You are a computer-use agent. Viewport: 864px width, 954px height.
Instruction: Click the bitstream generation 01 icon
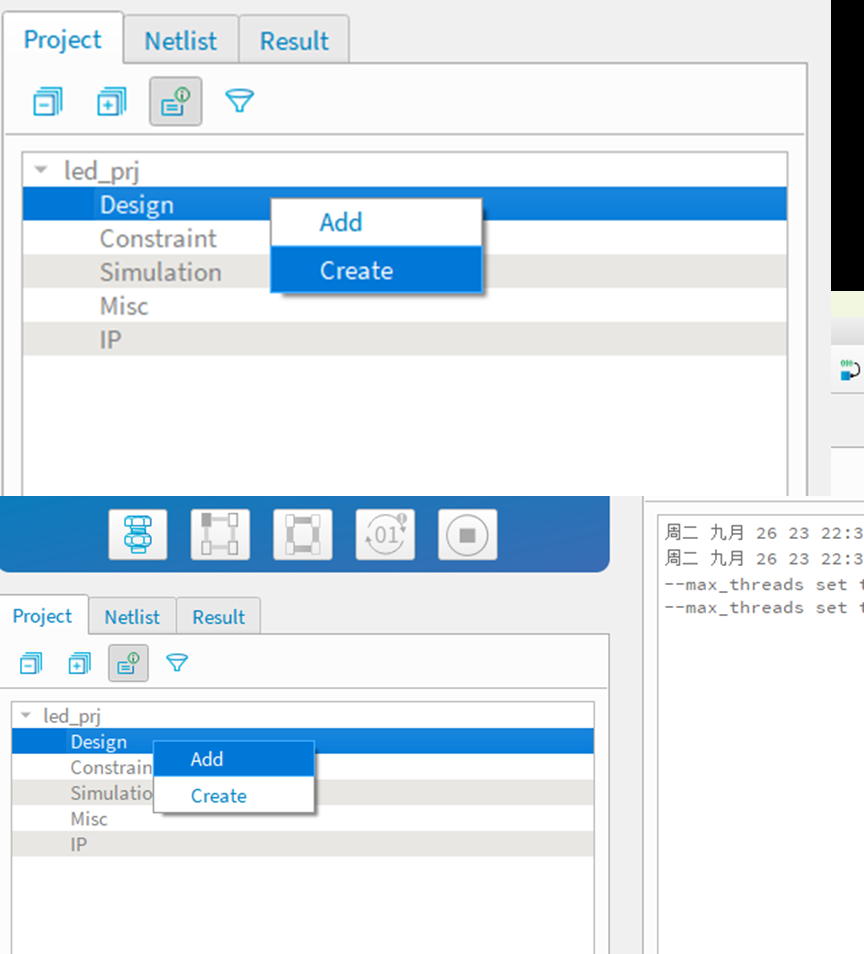385,534
